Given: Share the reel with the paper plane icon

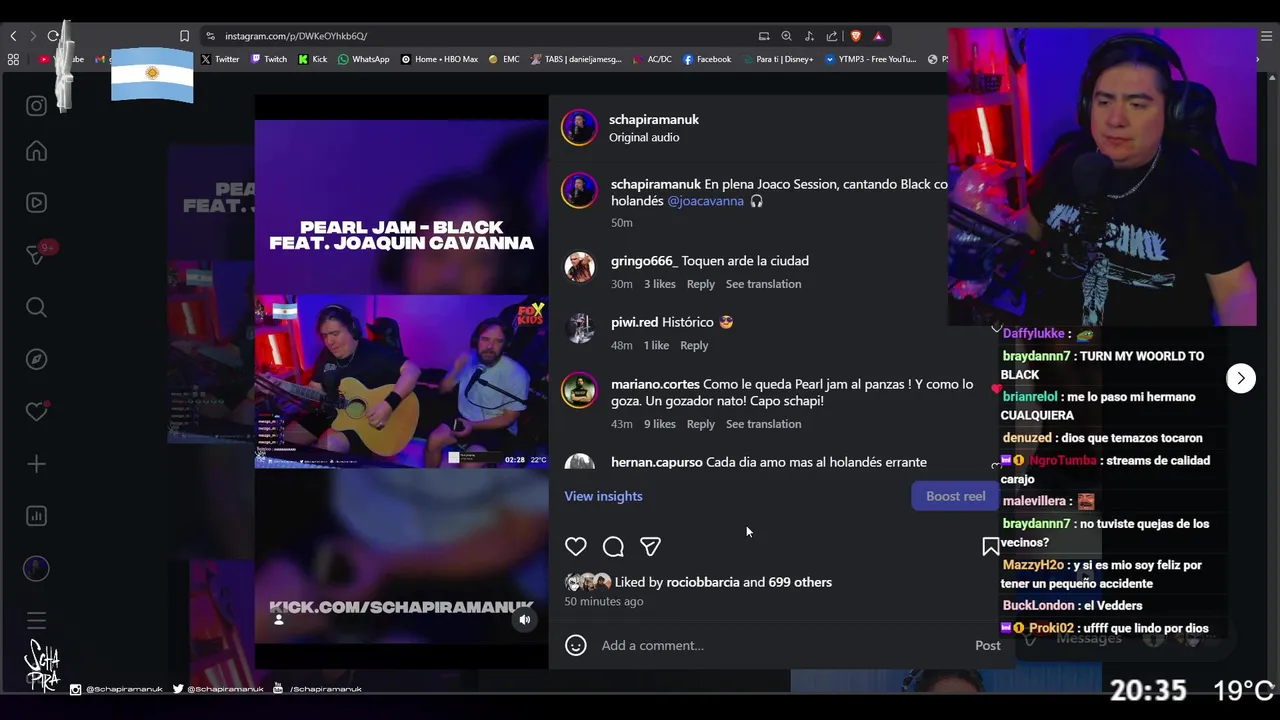Looking at the screenshot, I should (x=650, y=546).
